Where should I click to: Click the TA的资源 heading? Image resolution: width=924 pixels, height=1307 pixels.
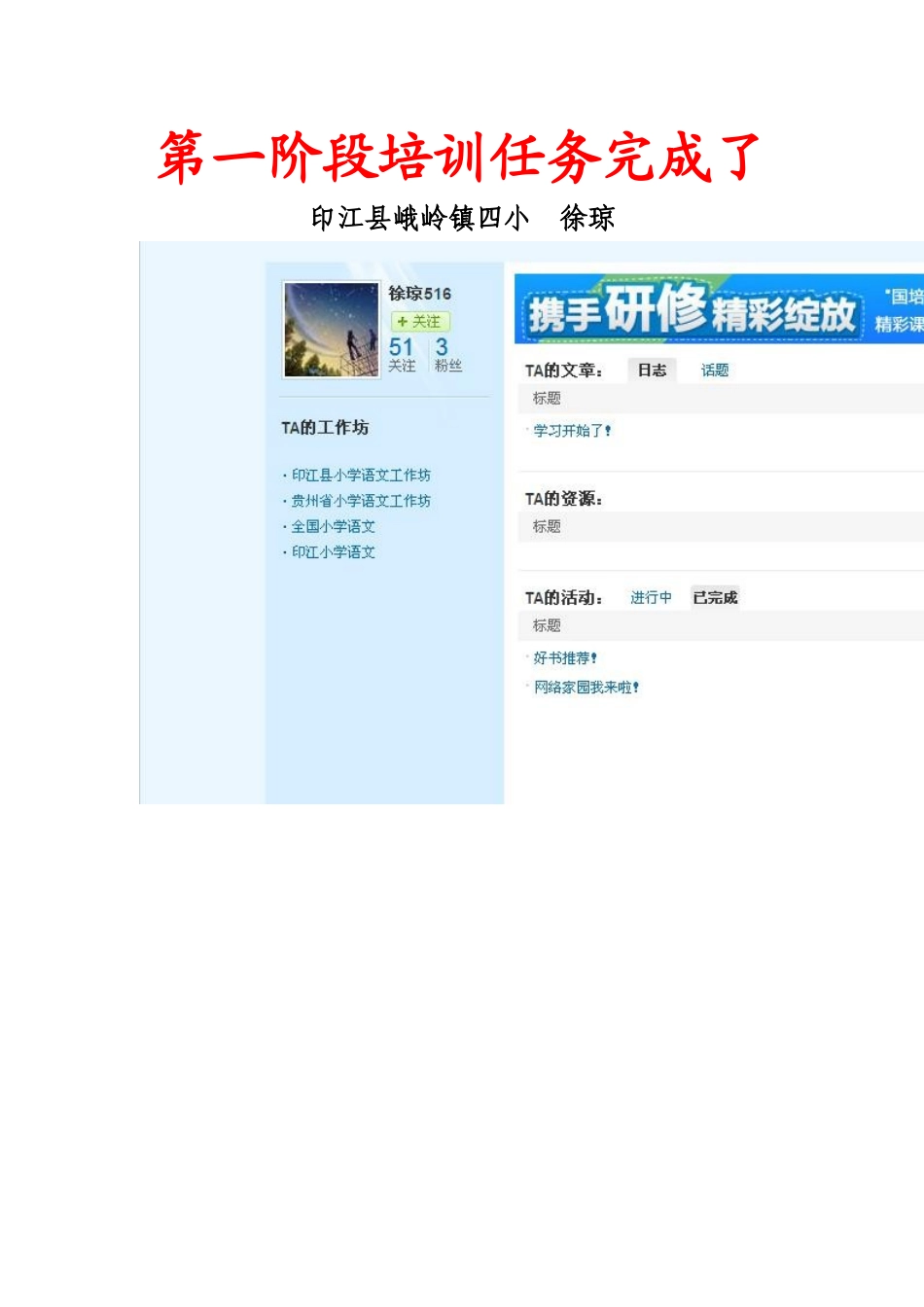point(564,498)
